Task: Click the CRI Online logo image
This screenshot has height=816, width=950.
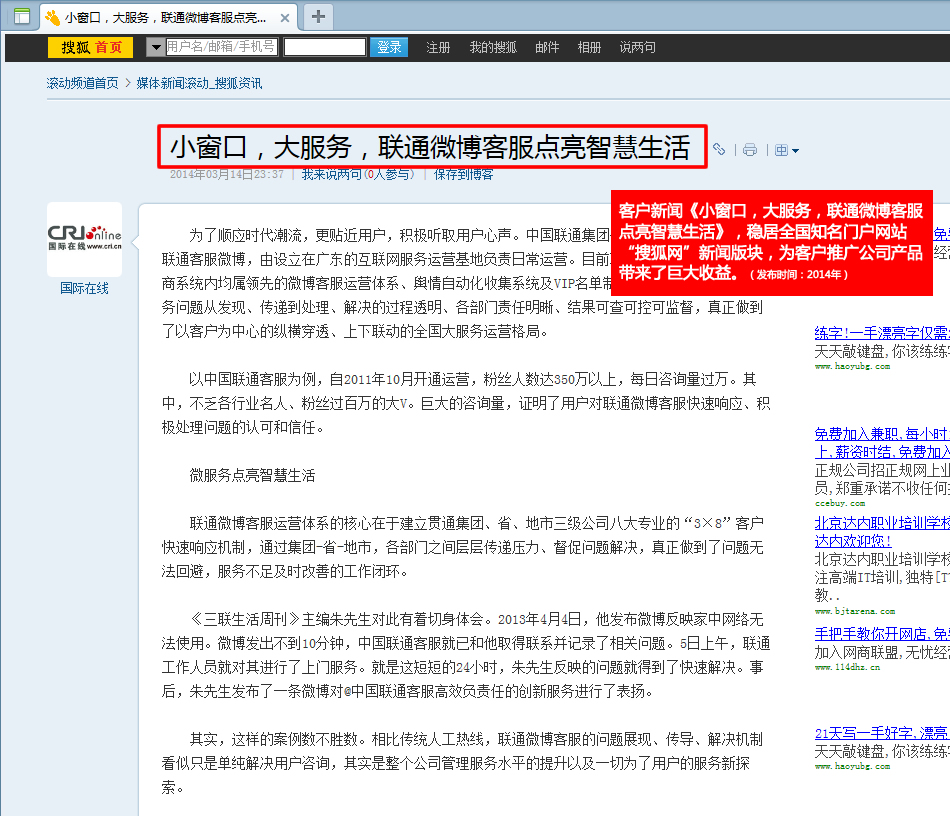Action: click(x=85, y=239)
